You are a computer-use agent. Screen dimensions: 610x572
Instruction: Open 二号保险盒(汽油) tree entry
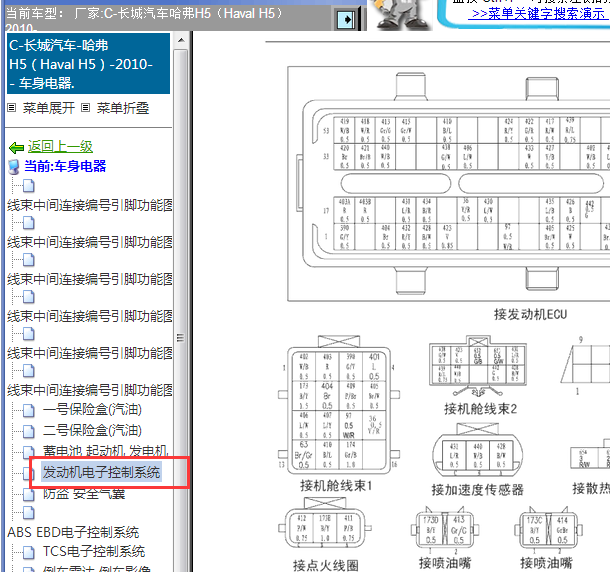[92, 430]
